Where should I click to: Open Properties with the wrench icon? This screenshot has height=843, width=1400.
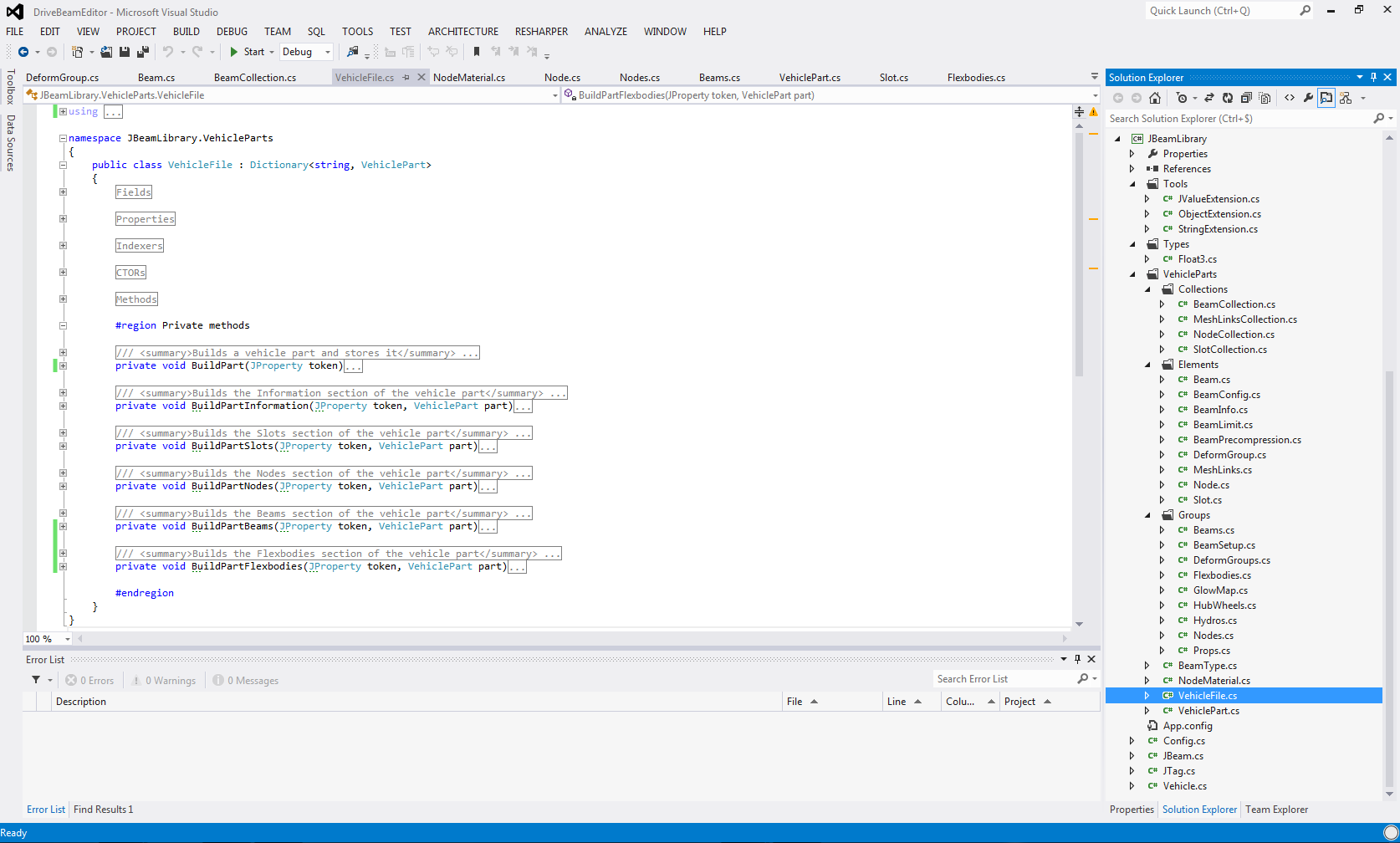coord(1308,98)
